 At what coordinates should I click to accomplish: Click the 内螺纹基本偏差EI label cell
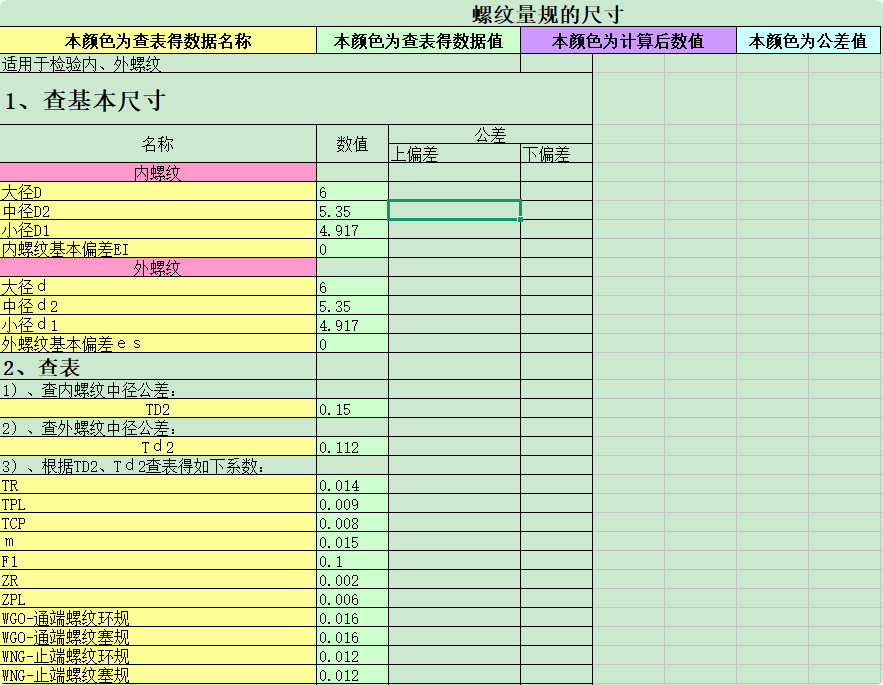click(158, 249)
